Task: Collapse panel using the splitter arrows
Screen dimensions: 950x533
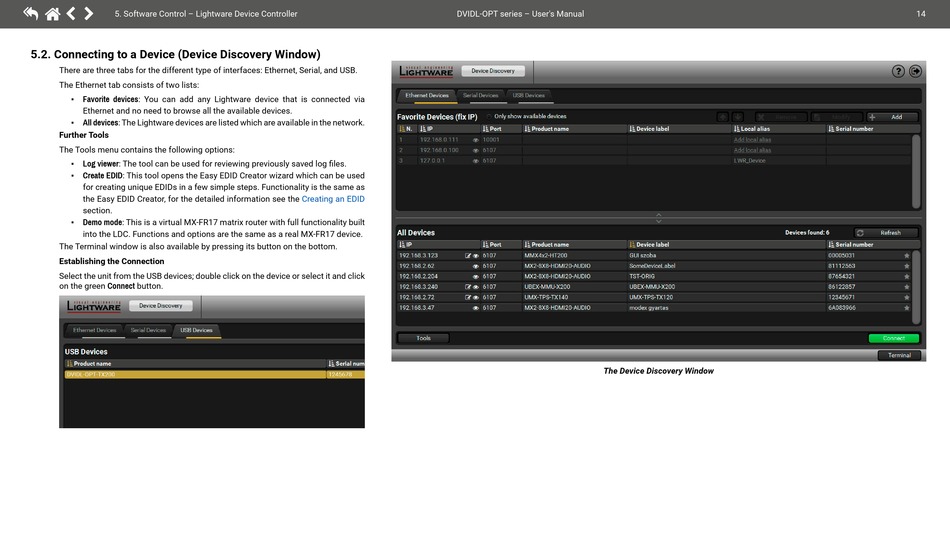Action: point(658,216)
